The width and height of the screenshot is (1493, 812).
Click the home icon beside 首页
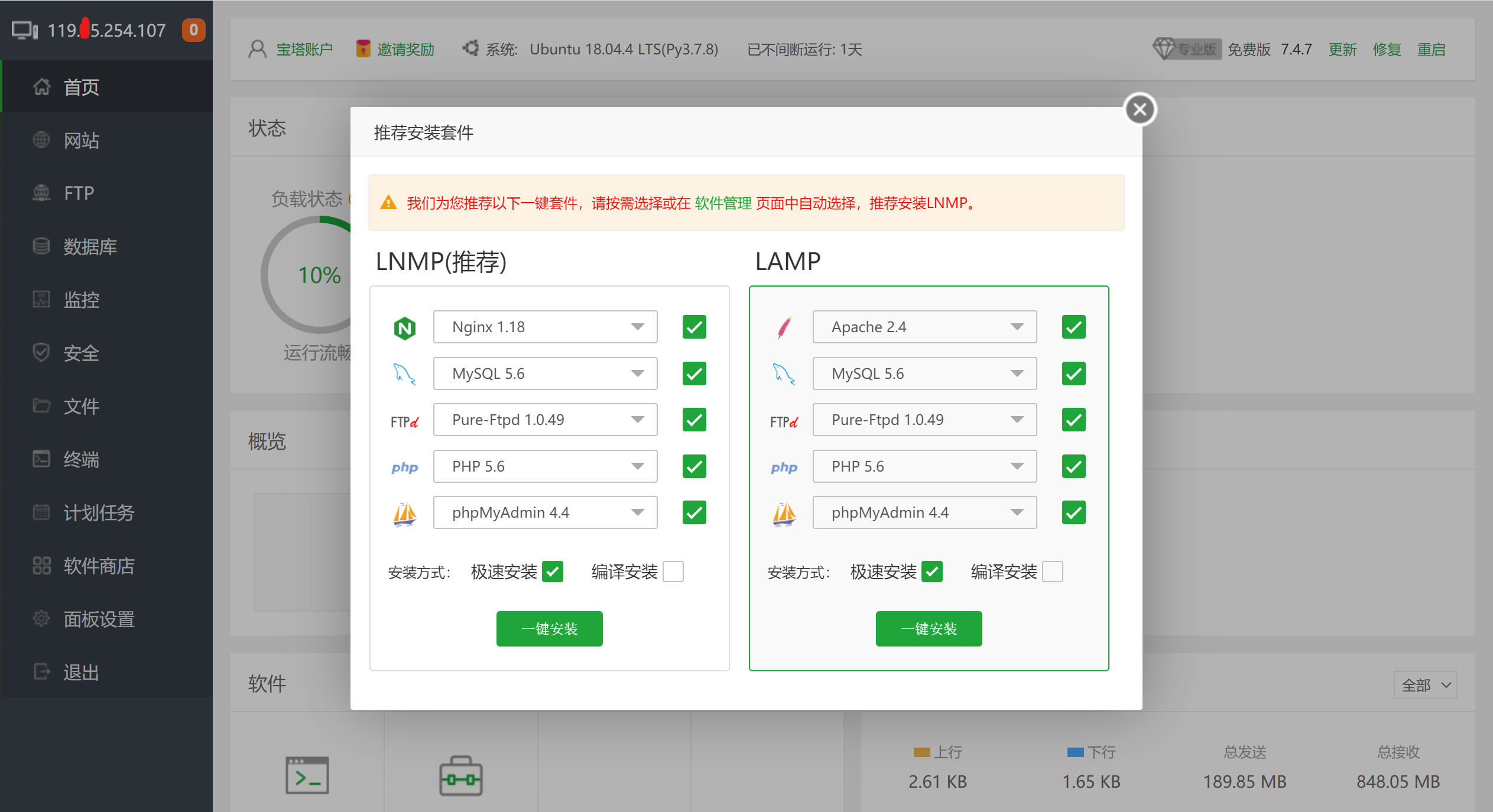(x=41, y=87)
